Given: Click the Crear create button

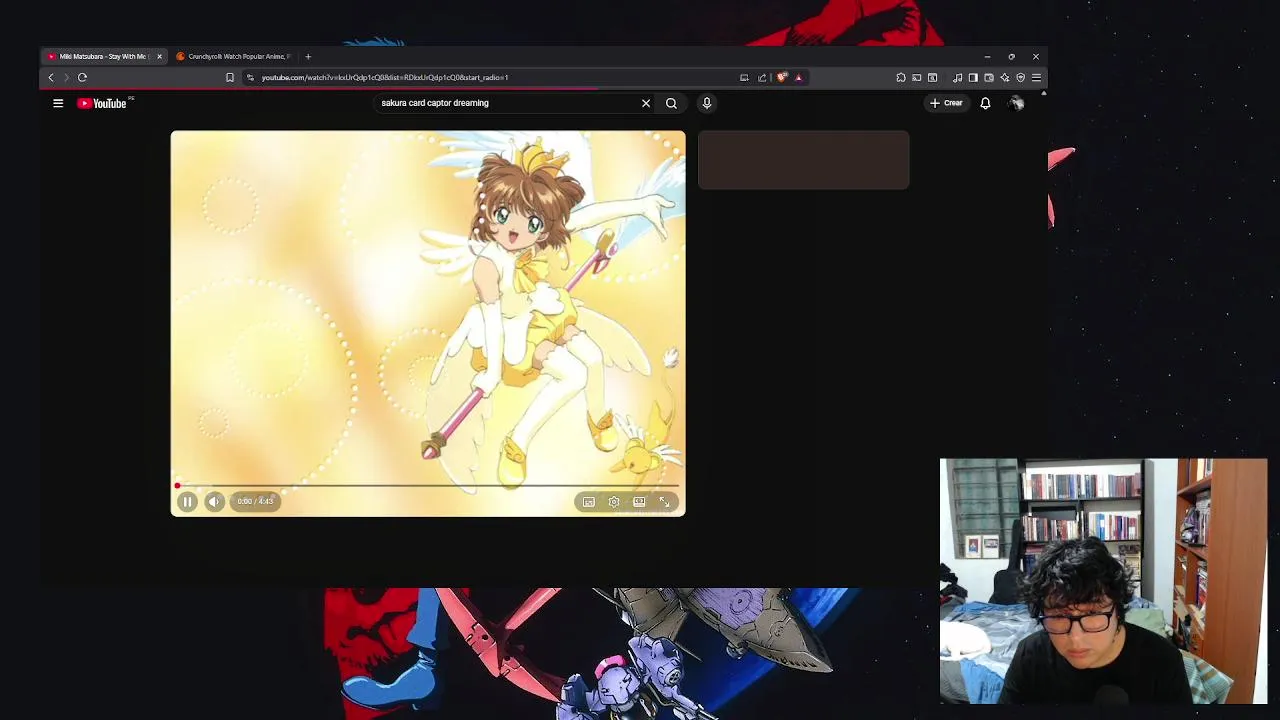Looking at the screenshot, I should [946, 103].
